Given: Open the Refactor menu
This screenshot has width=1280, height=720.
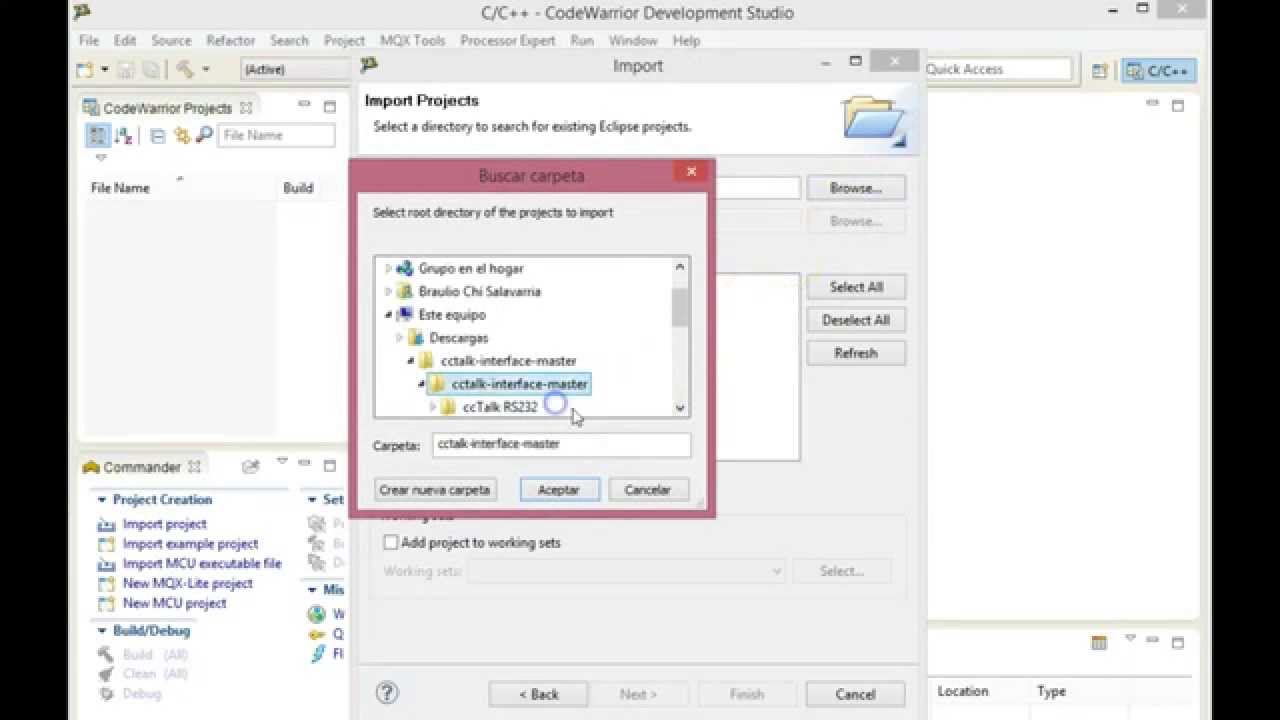Looking at the screenshot, I should pyautogui.click(x=231, y=40).
